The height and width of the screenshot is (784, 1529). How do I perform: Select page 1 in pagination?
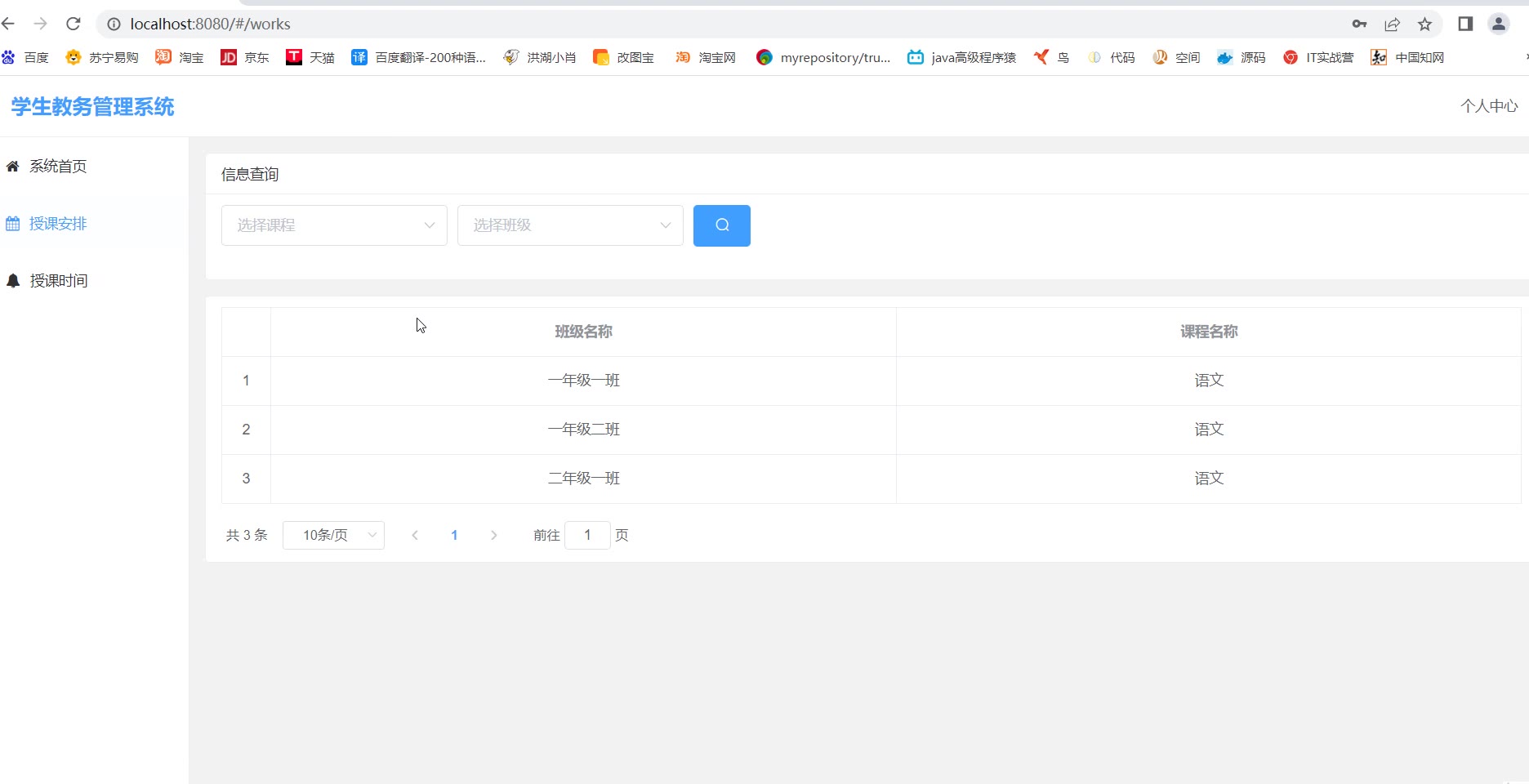[454, 535]
